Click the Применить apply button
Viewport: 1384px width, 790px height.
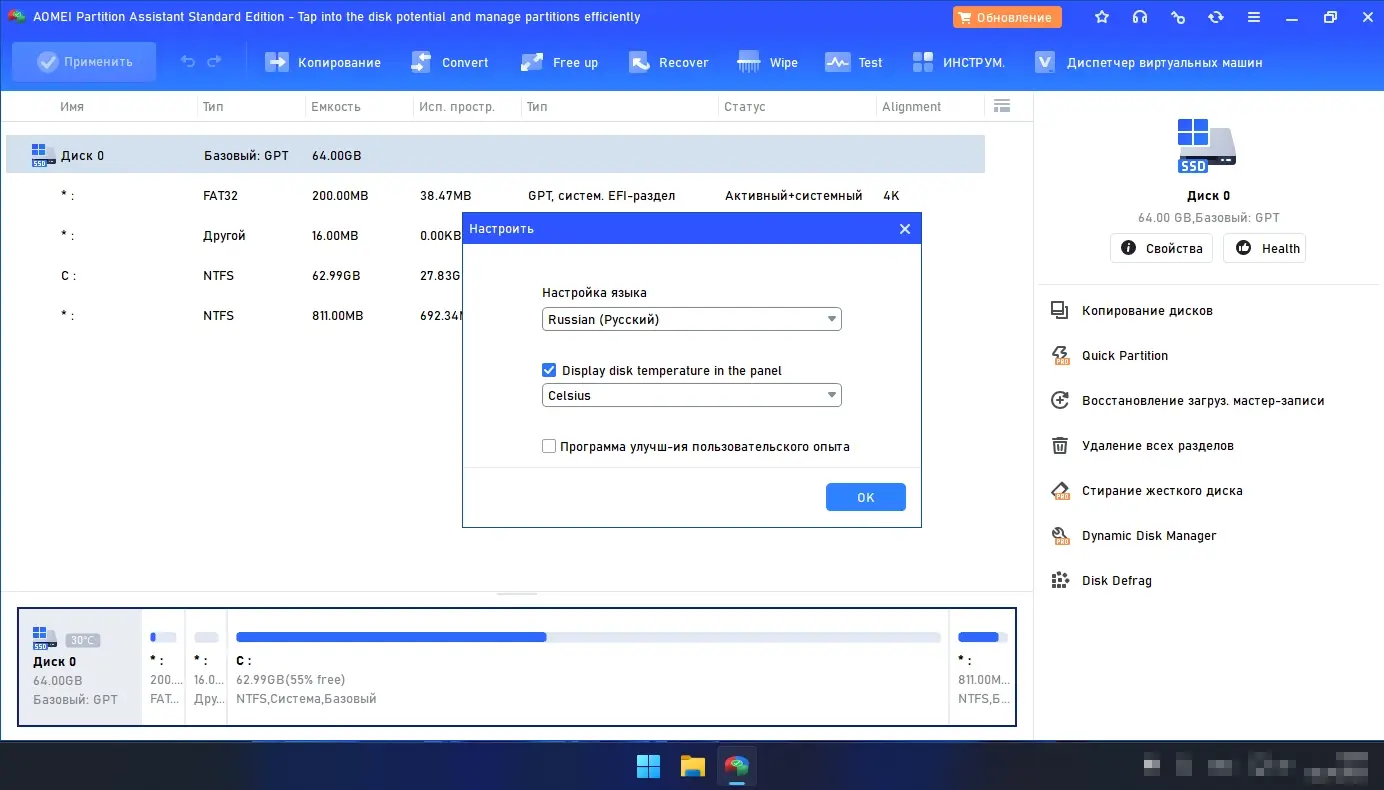click(84, 62)
